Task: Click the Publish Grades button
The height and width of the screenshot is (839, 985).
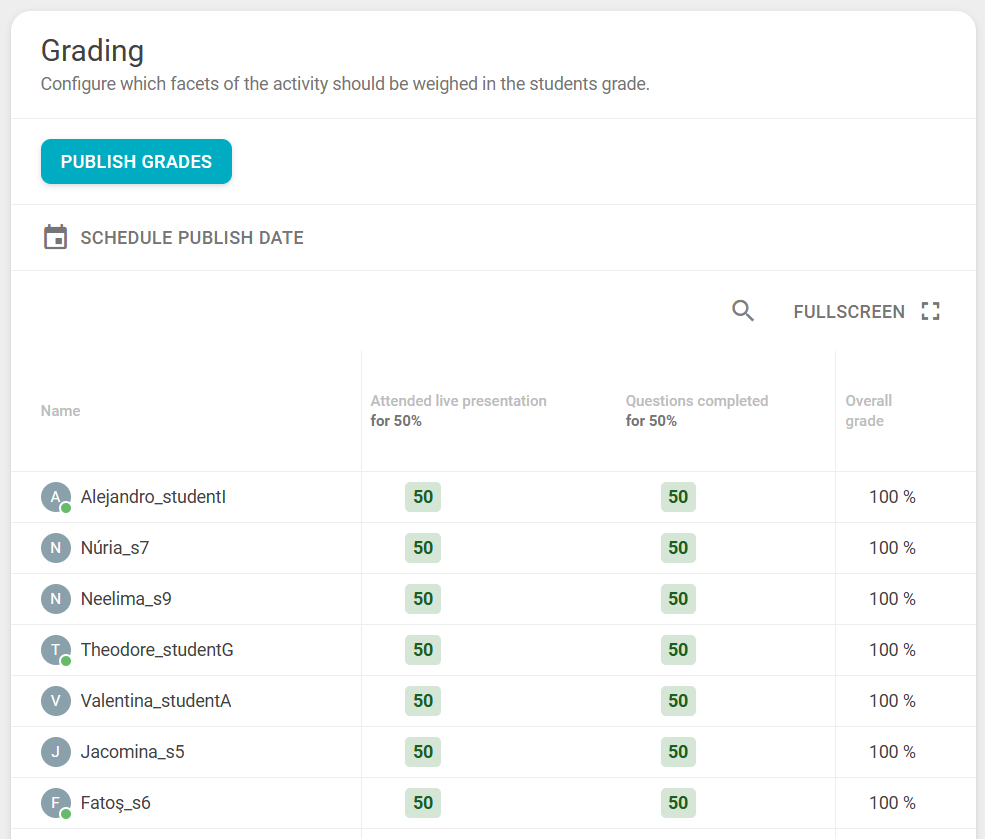Action: [x=136, y=161]
